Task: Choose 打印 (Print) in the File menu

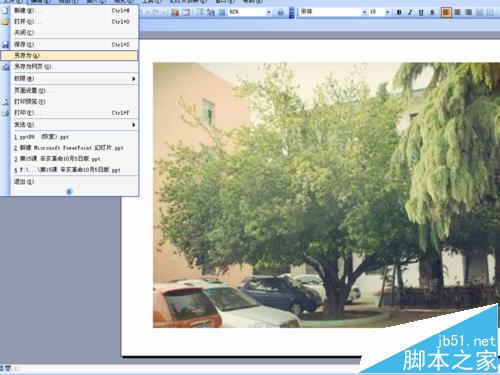Action: [69, 113]
